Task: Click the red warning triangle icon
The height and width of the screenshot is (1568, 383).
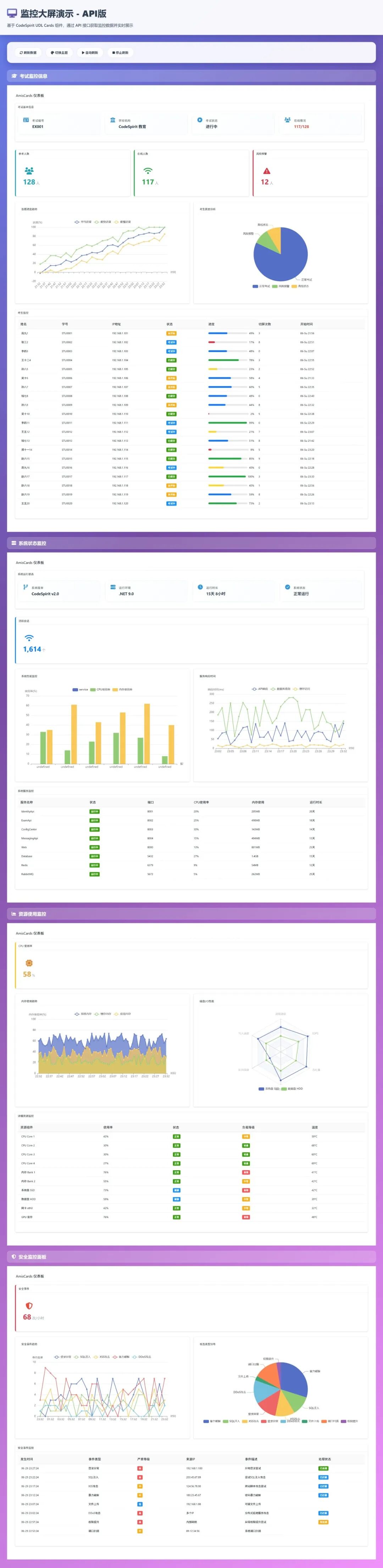Action: click(x=267, y=171)
